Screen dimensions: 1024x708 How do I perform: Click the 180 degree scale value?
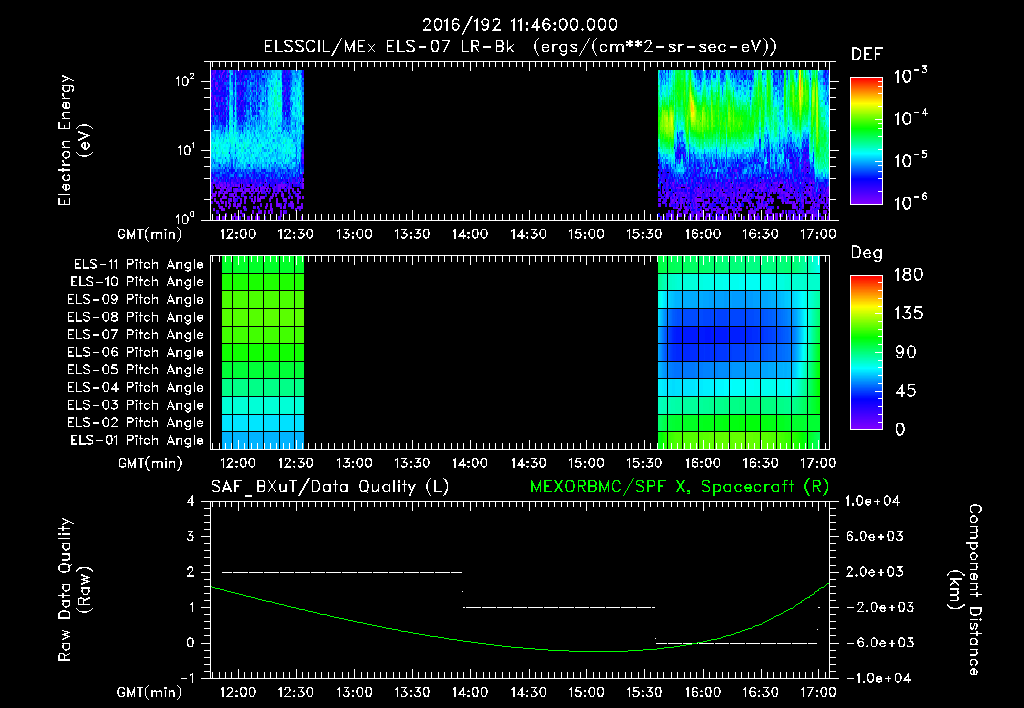click(908, 275)
